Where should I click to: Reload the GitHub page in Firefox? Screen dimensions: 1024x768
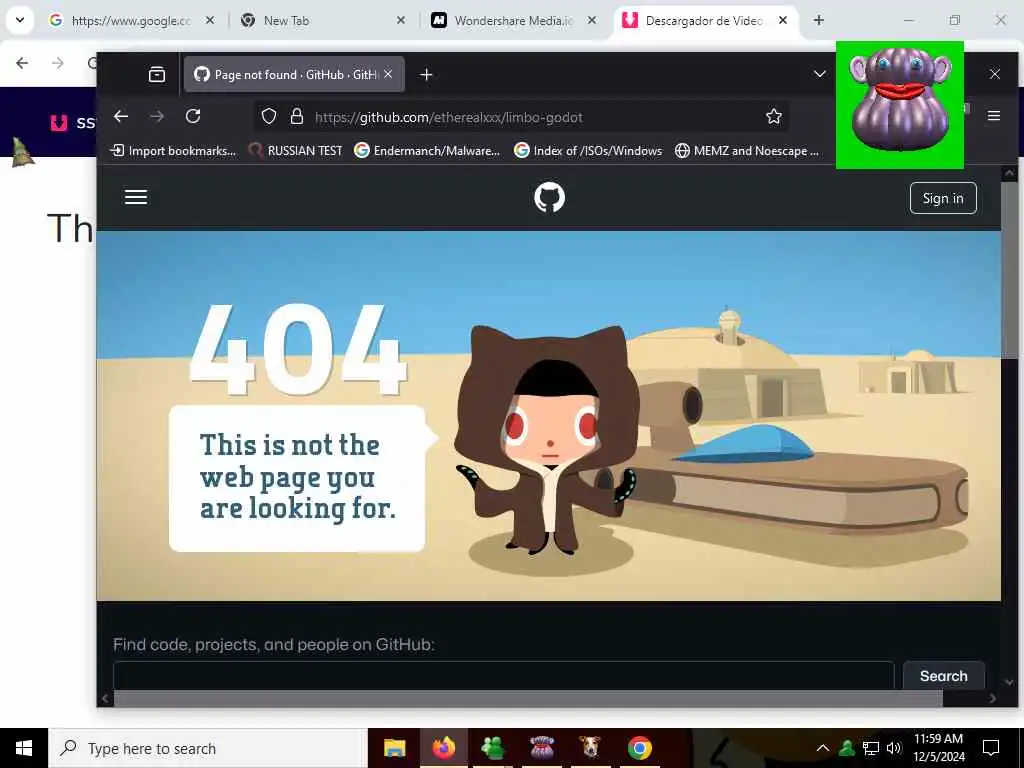(x=193, y=116)
